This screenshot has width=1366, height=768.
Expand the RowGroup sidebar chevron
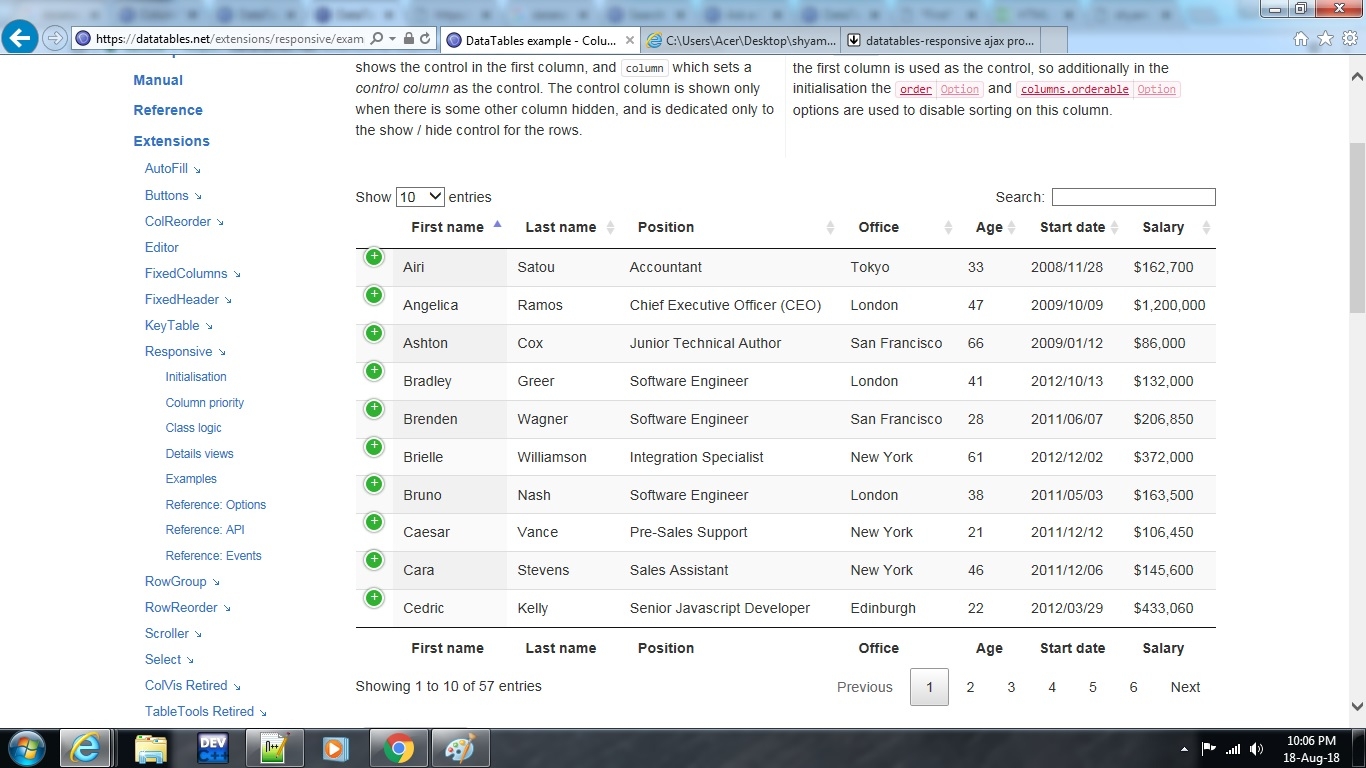[215, 581]
